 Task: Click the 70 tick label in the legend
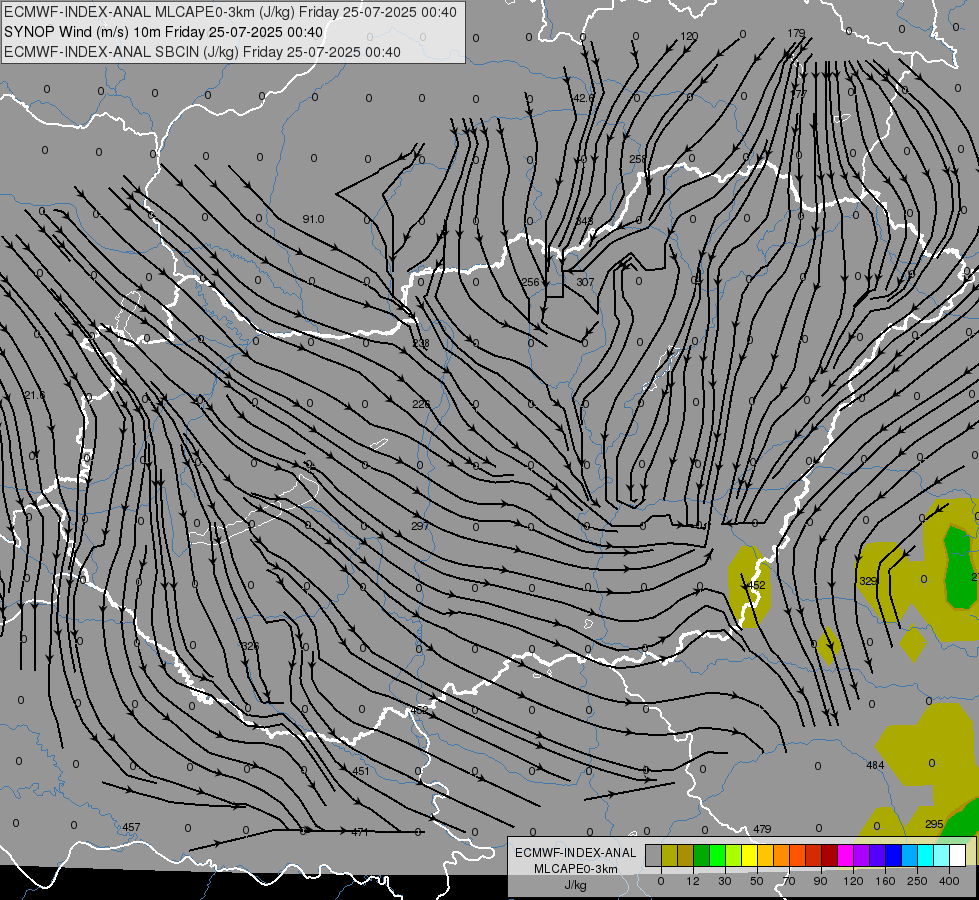789,881
